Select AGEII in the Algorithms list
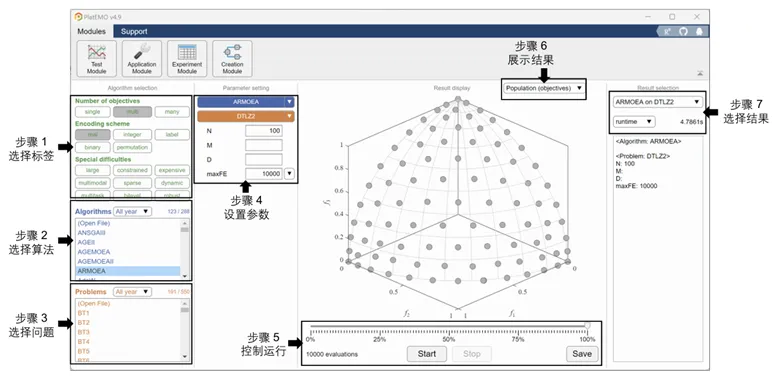The width and height of the screenshot is (780, 381). [x=128, y=242]
